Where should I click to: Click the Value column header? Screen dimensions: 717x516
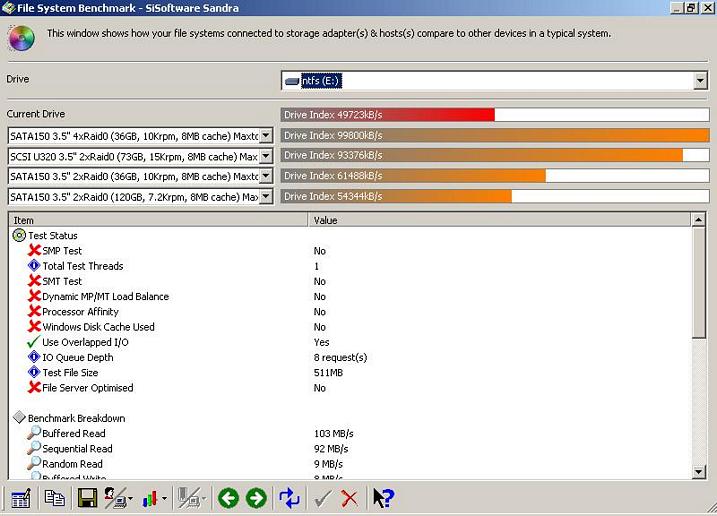pos(499,220)
